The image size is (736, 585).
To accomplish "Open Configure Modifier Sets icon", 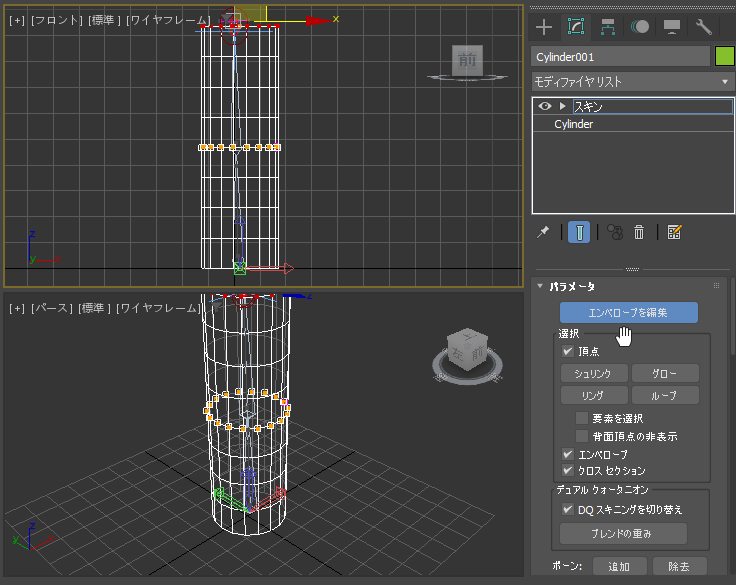I will point(674,232).
